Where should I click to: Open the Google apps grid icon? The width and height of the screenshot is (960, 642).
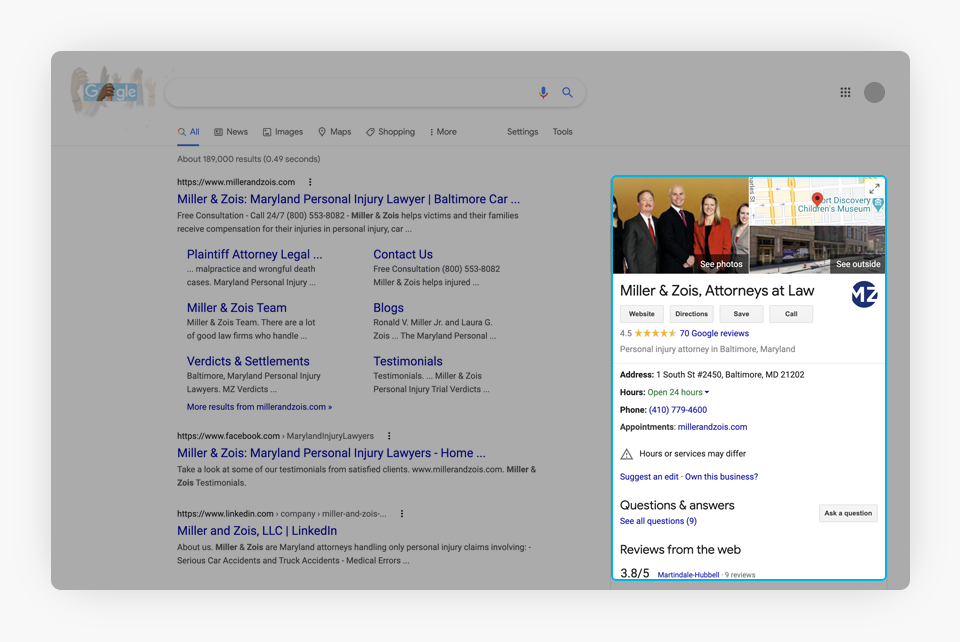pos(845,93)
